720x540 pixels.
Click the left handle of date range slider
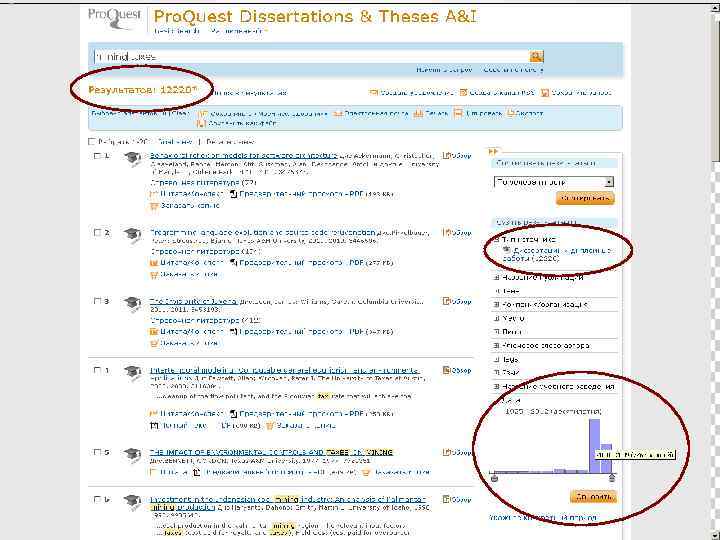coord(495,478)
